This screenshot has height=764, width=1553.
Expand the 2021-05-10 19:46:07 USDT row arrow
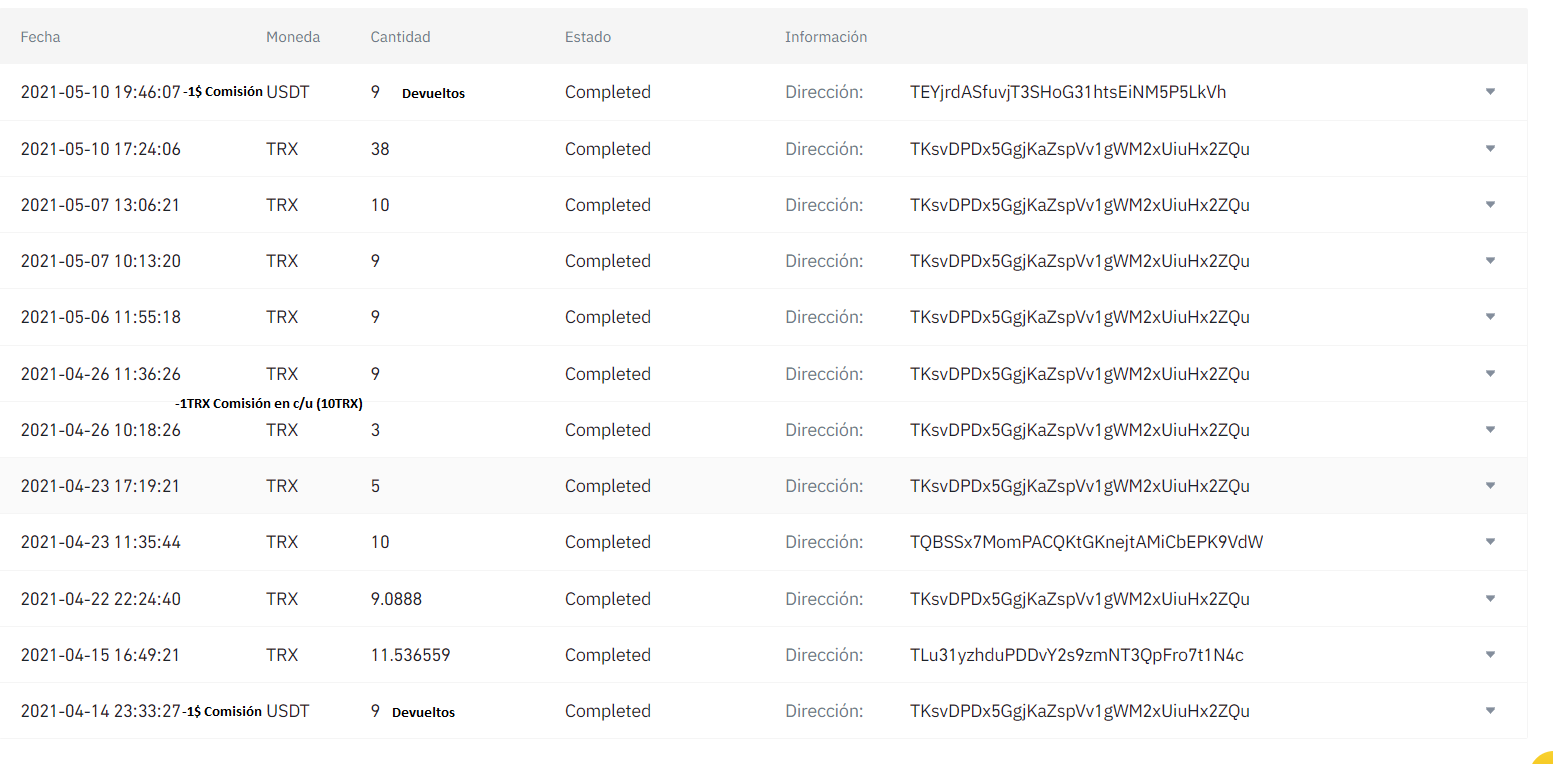tap(1490, 92)
